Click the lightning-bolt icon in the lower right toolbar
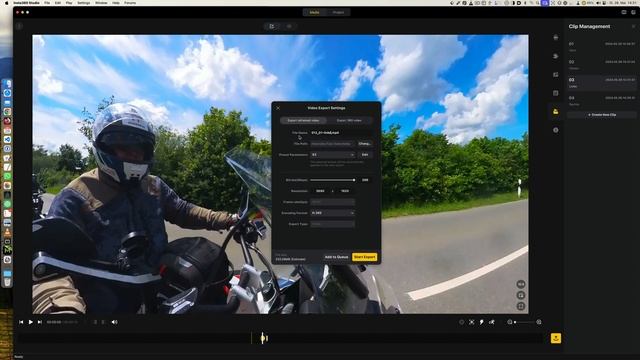The width and height of the screenshot is (640, 360). [482, 322]
